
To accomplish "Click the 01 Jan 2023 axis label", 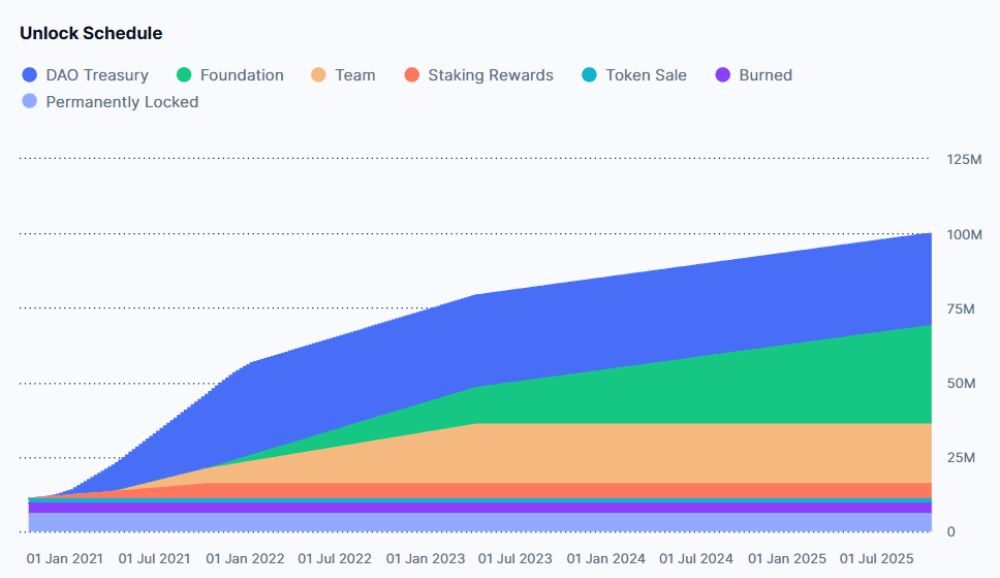I will click(x=427, y=559).
